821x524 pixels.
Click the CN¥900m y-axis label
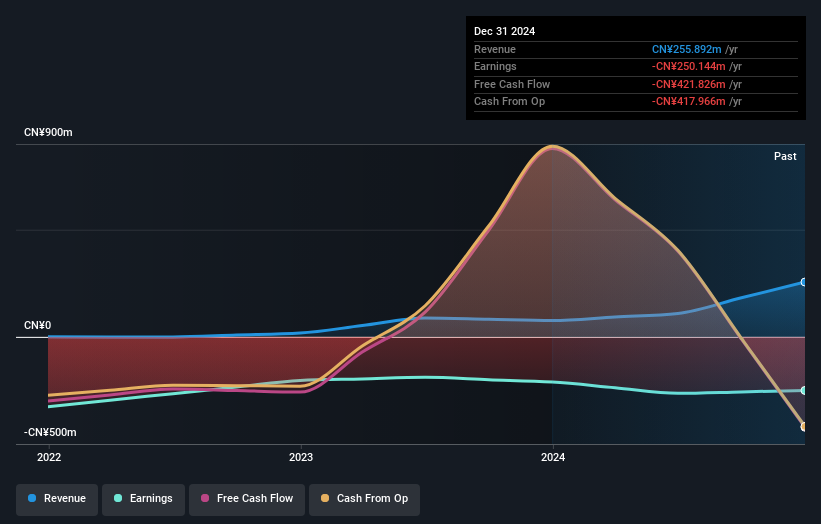pyautogui.click(x=48, y=132)
